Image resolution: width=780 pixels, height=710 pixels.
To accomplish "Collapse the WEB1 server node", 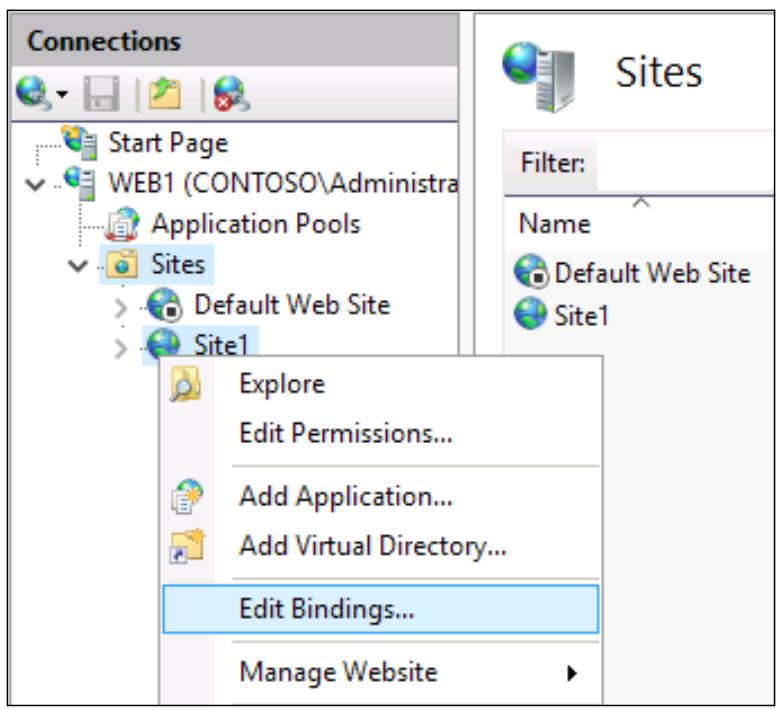I will pos(35,185).
